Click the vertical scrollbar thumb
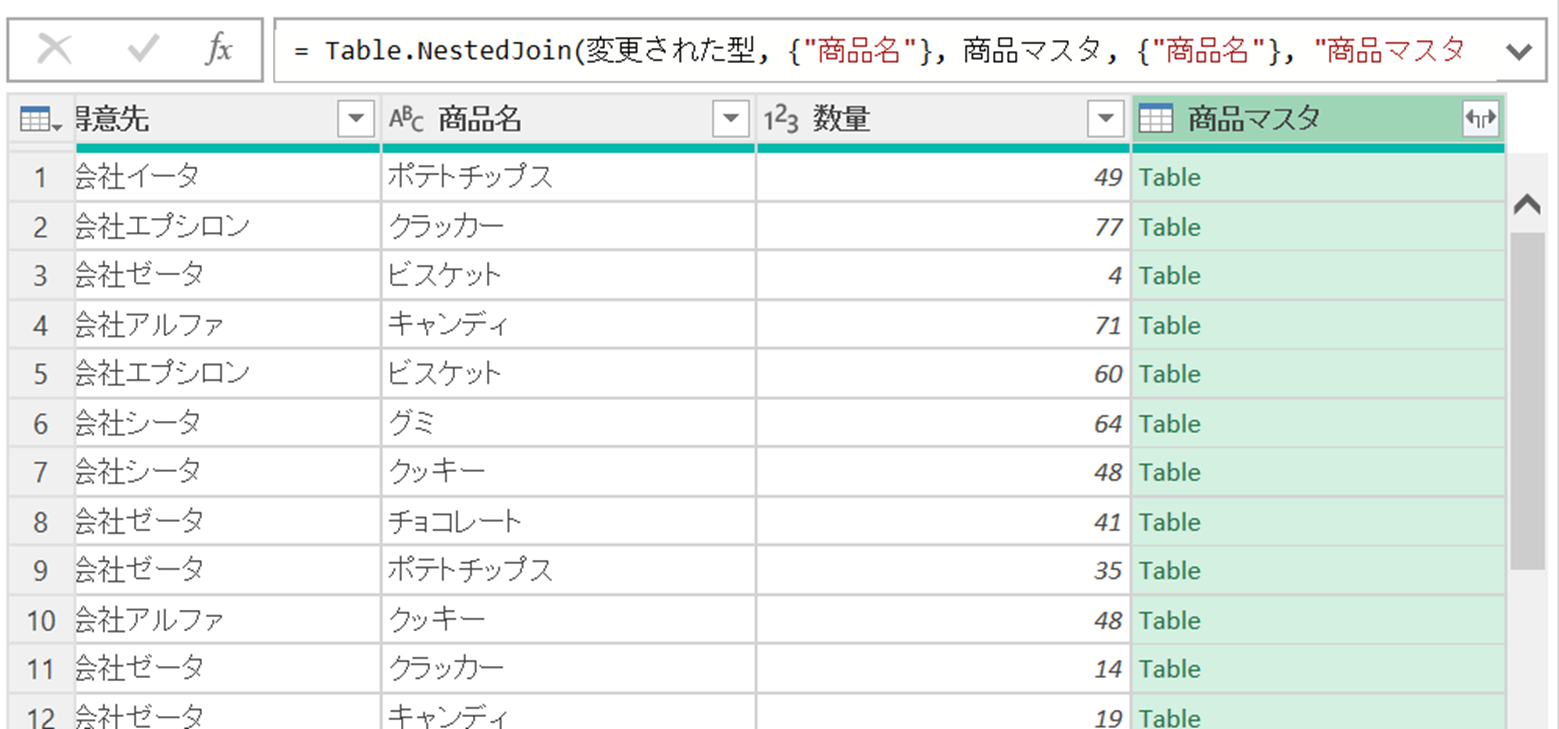Viewport: 1559px width, 729px height. click(1527, 400)
